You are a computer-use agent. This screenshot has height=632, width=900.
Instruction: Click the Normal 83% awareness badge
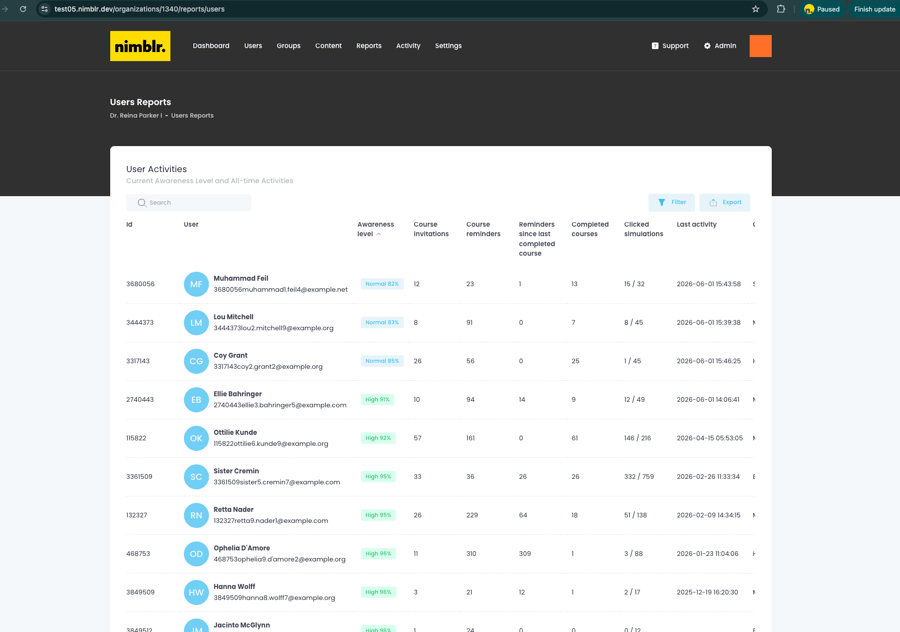pyautogui.click(x=382, y=323)
